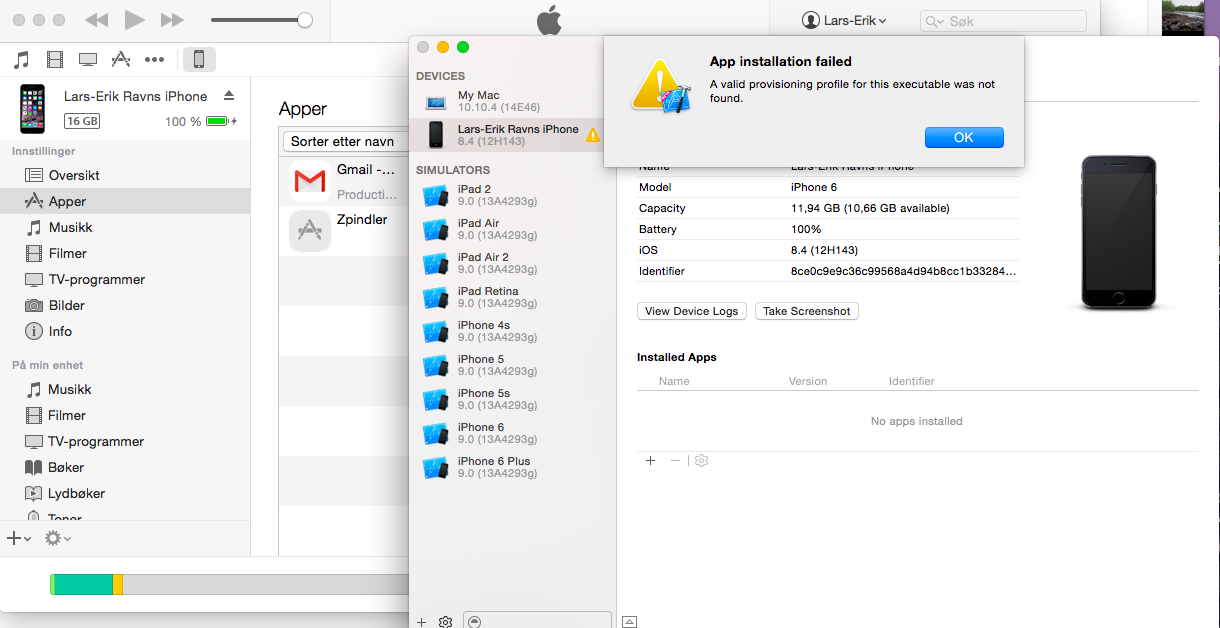The image size is (1220, 628).
Task: Open Movies library icon in iTunes toolbar
Action: (x=55, y=59)
